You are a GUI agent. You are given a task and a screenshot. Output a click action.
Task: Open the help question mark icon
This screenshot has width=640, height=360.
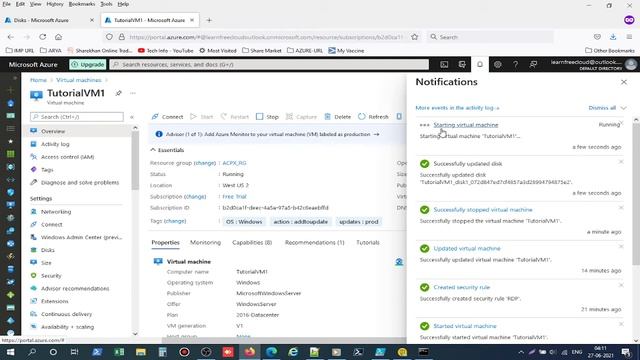pos(516,64)
